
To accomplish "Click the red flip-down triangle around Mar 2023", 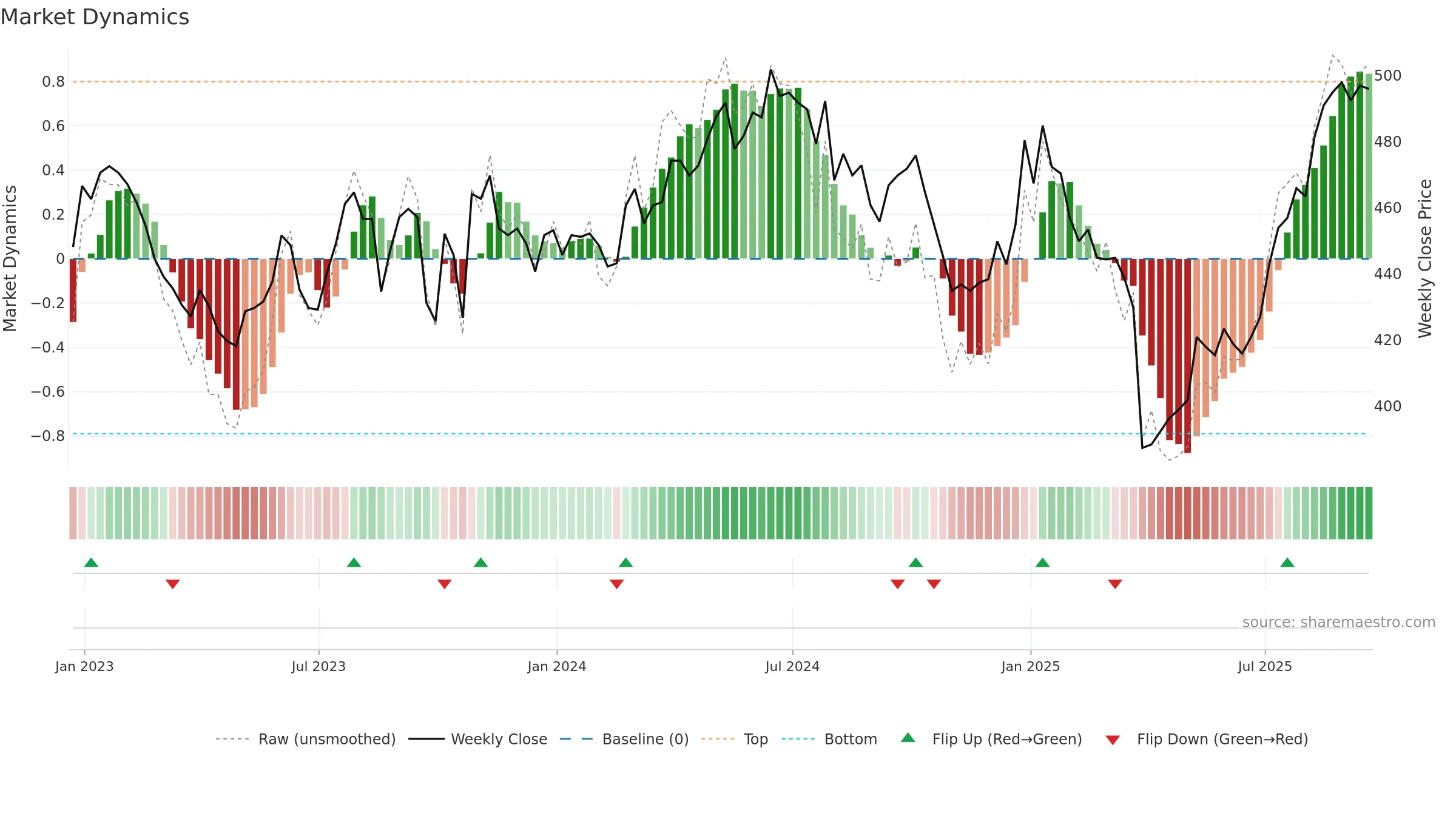I will (x=172, y=584).
